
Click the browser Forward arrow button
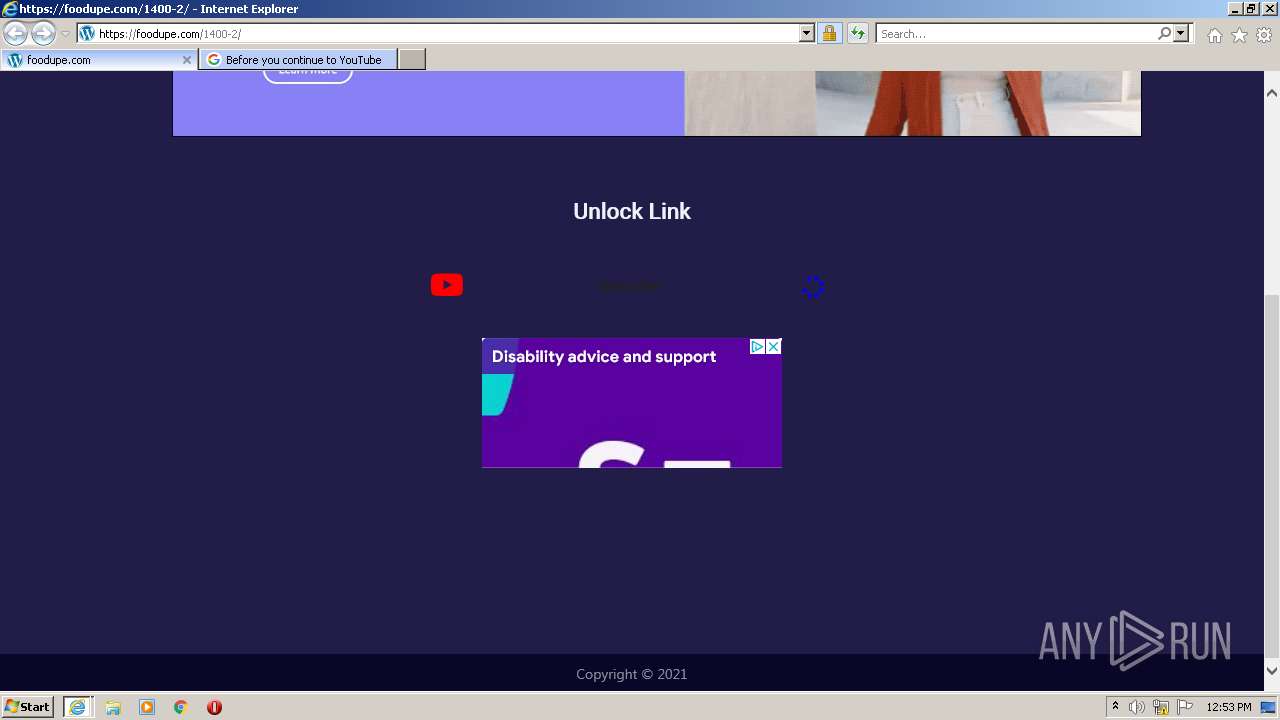(x=43, y=33)
